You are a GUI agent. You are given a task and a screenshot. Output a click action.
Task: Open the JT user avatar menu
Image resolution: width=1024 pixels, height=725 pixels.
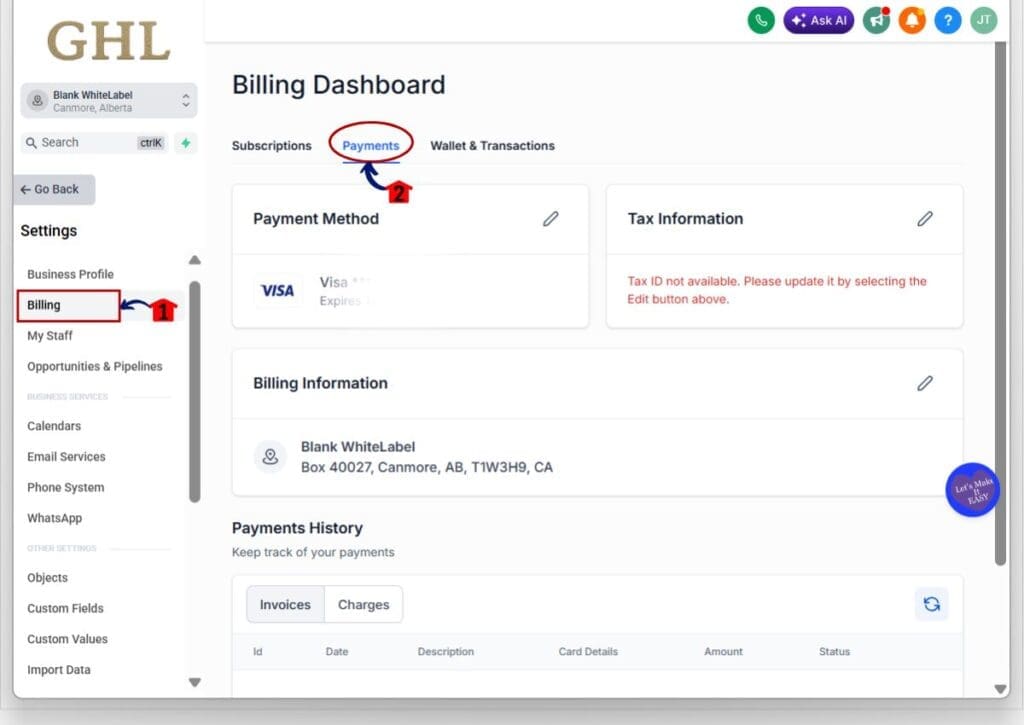pyautogui.click(x=984, y=20)
